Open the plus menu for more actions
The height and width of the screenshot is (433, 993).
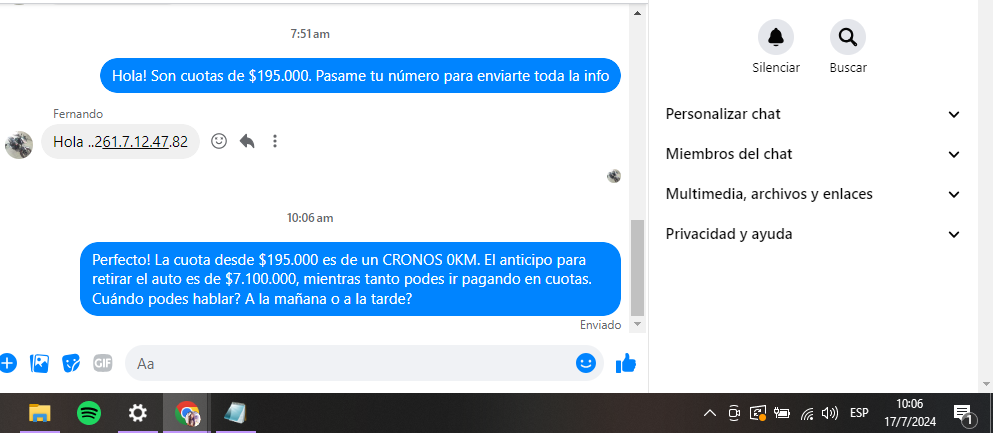8,363
